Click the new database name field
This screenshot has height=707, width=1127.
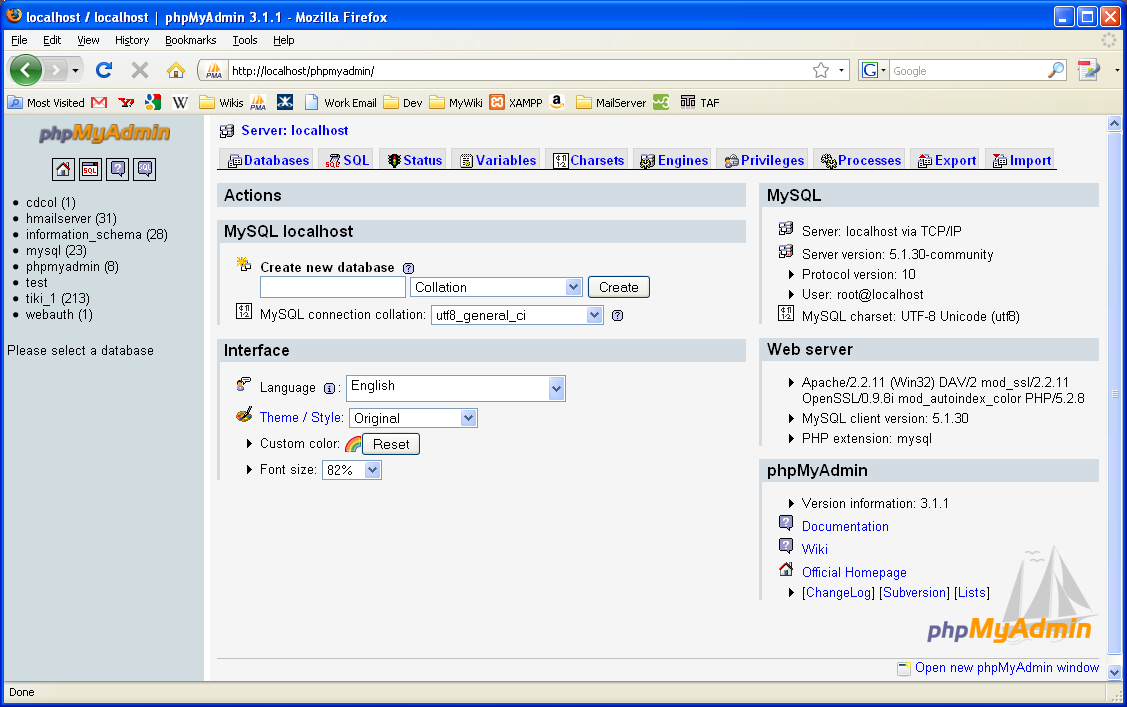333,287
